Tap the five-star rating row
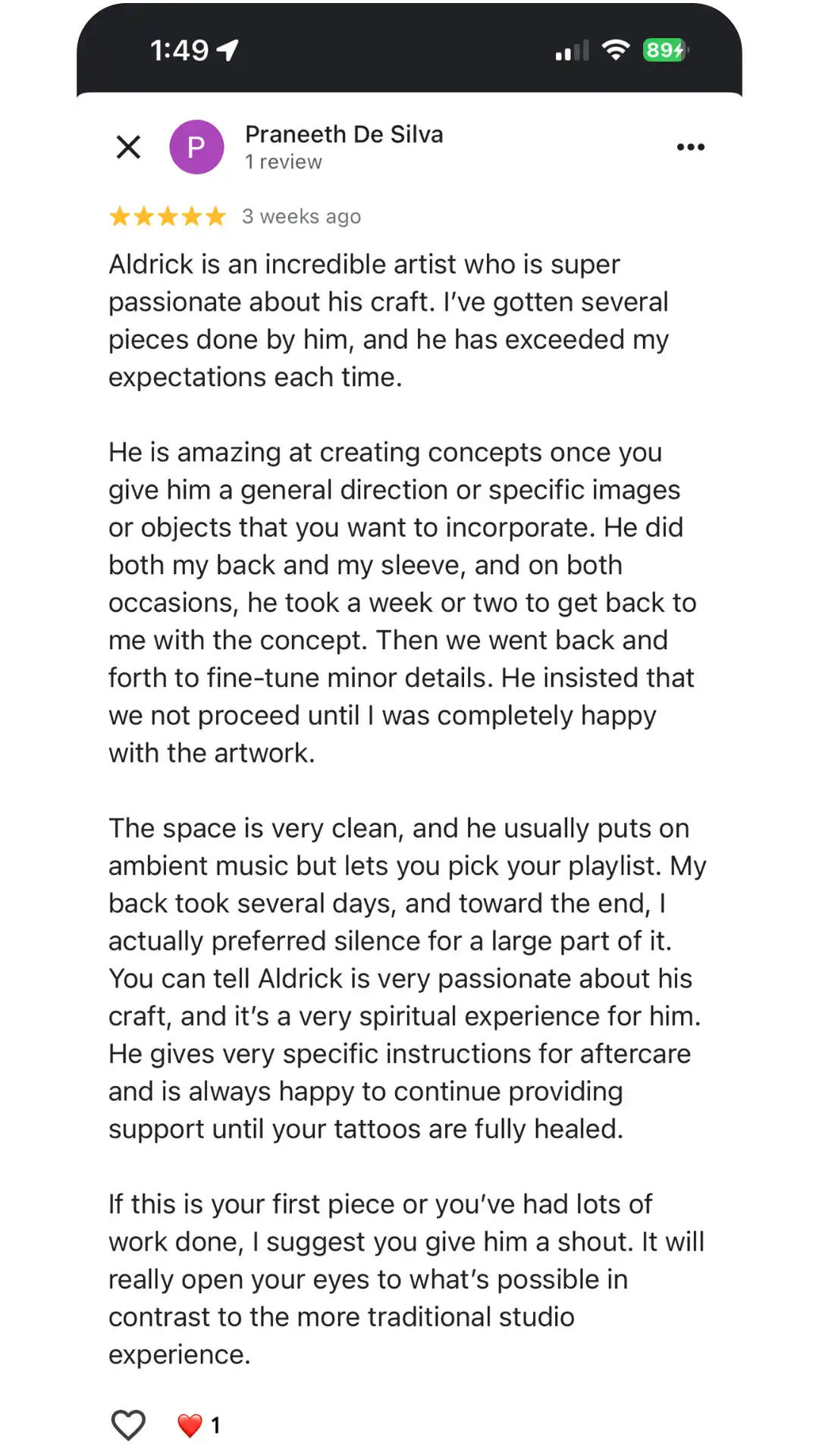819x1456 pixels. tap(168, 216)
